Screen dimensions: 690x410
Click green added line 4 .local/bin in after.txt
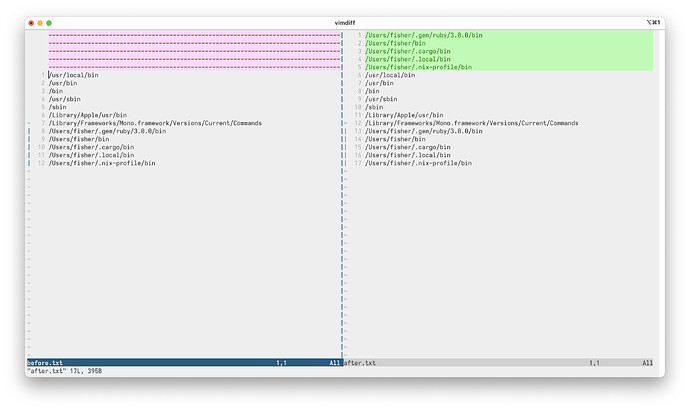(408, 59)
